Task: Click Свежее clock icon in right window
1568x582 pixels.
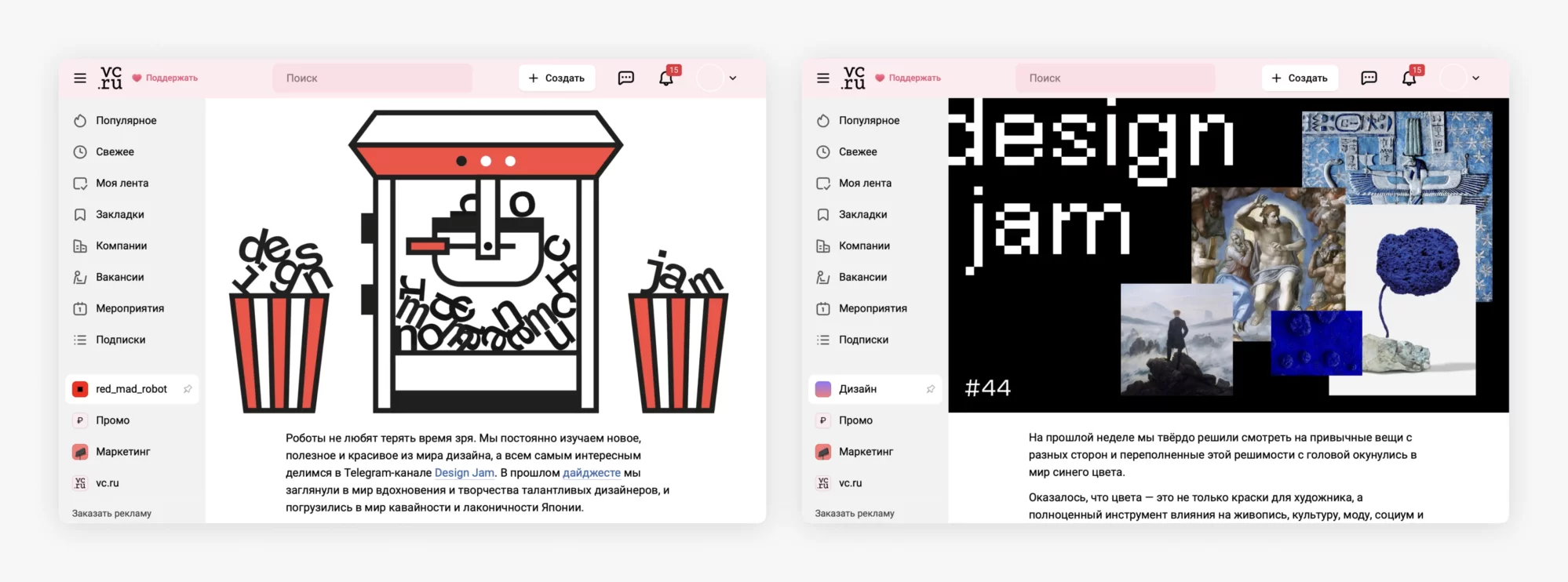Action: [x=823, y=152]
